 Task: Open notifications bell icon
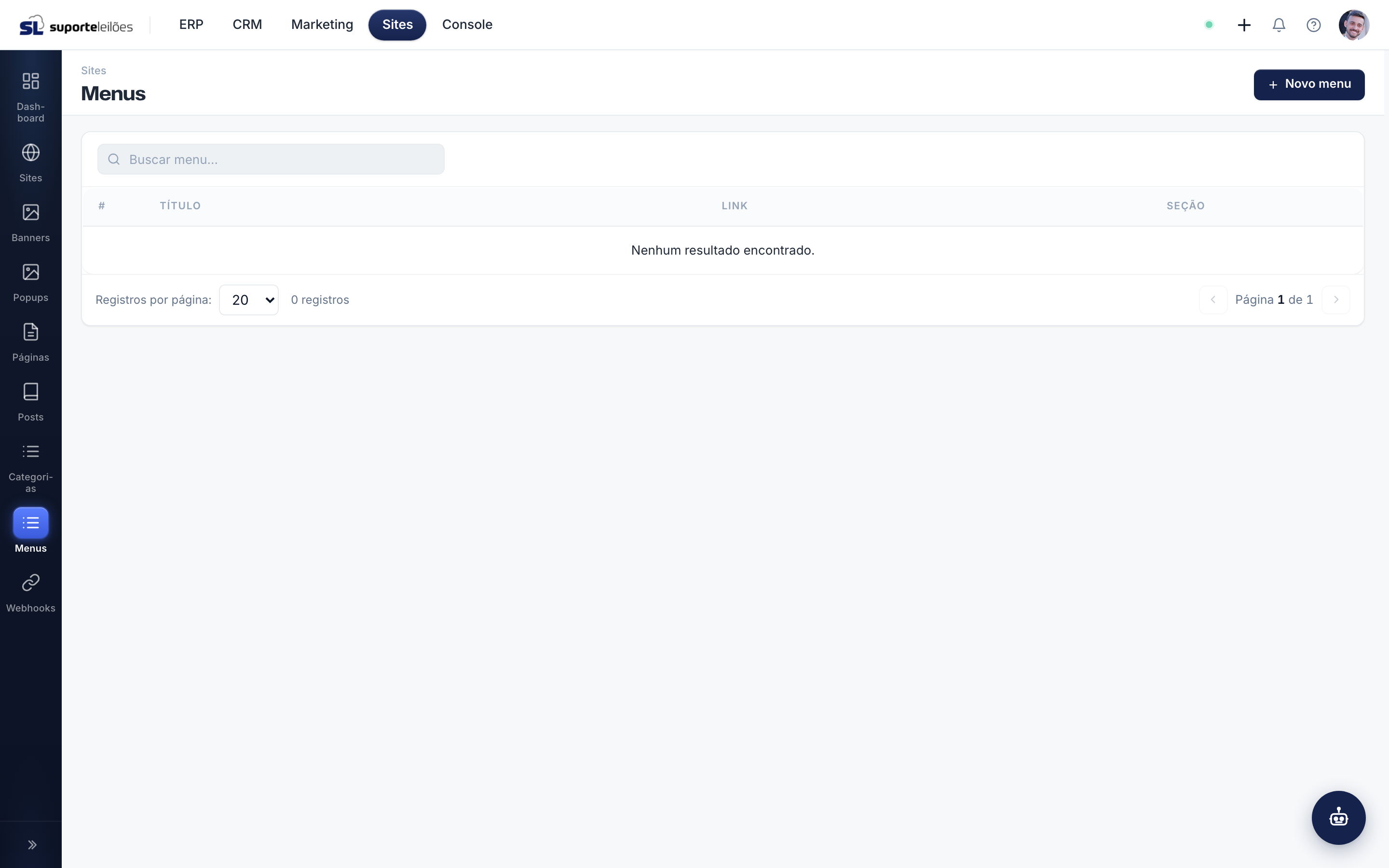click(x=1279, y=25)
